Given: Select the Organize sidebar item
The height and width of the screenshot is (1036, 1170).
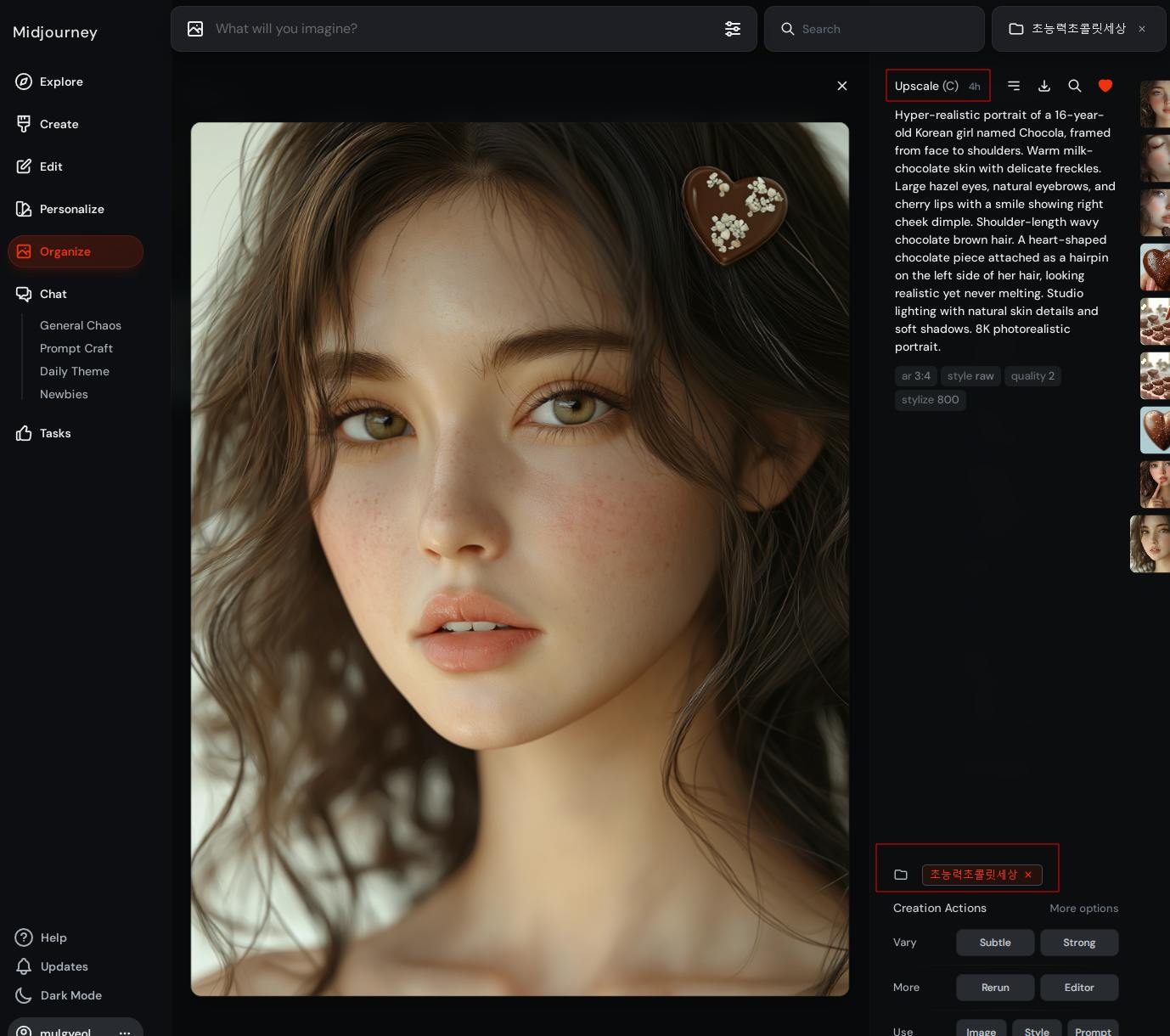Looking at the screenshot, I should (x=76, y=251).
